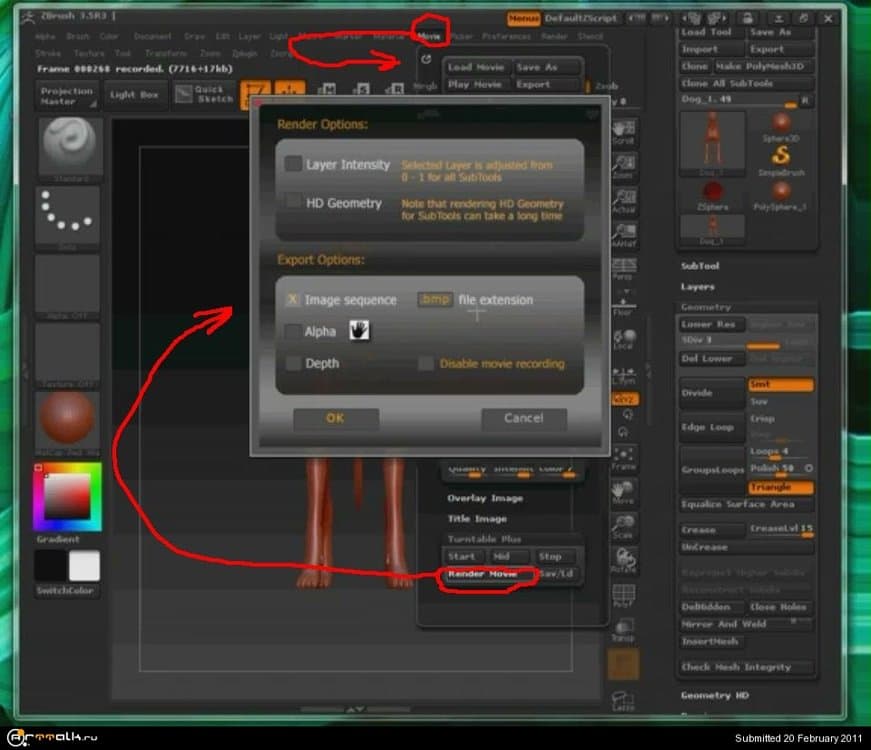This screenshot has width=871, height=750.
Task: Expand the Layers section
Action: [x=698, y=287]
